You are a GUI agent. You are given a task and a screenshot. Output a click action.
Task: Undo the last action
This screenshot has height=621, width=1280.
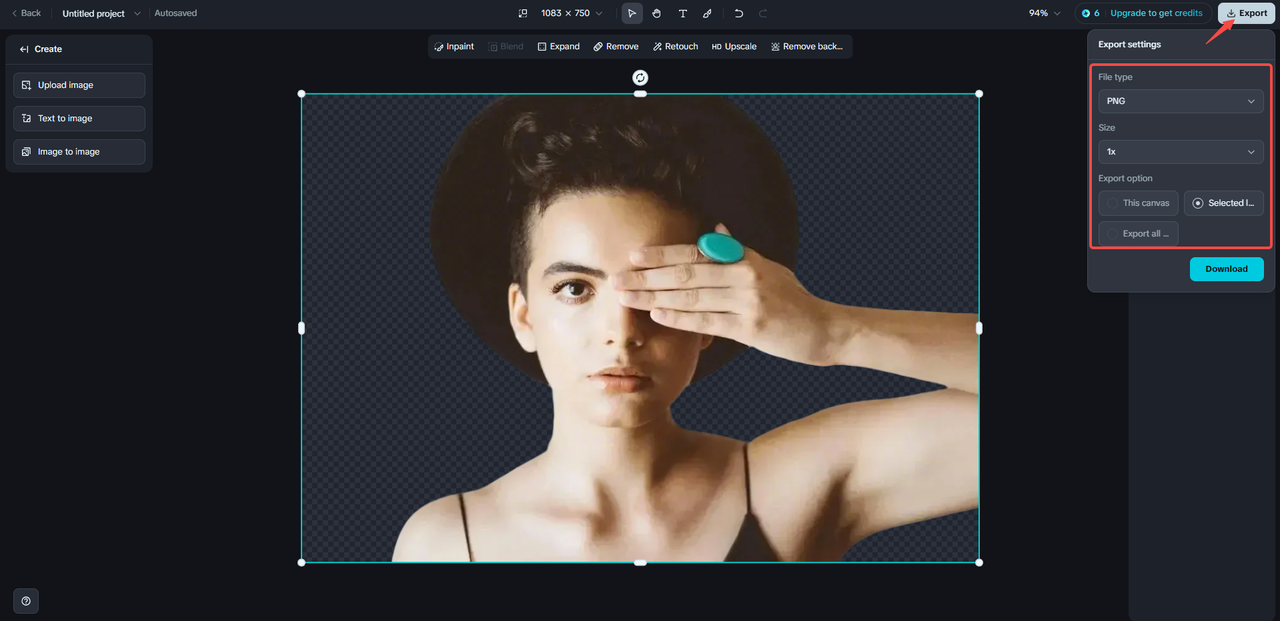(739, 13)
